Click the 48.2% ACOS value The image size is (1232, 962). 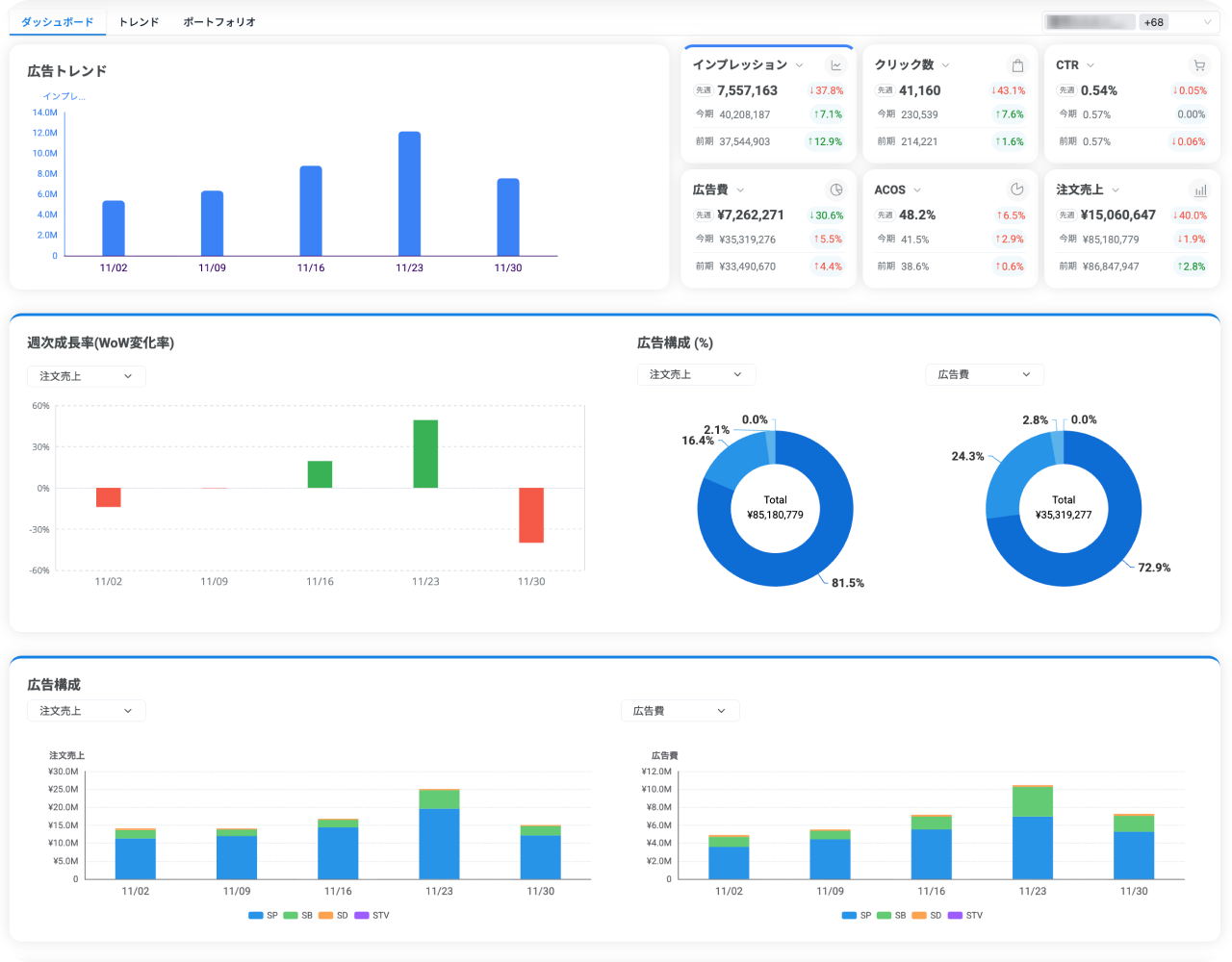917,215
